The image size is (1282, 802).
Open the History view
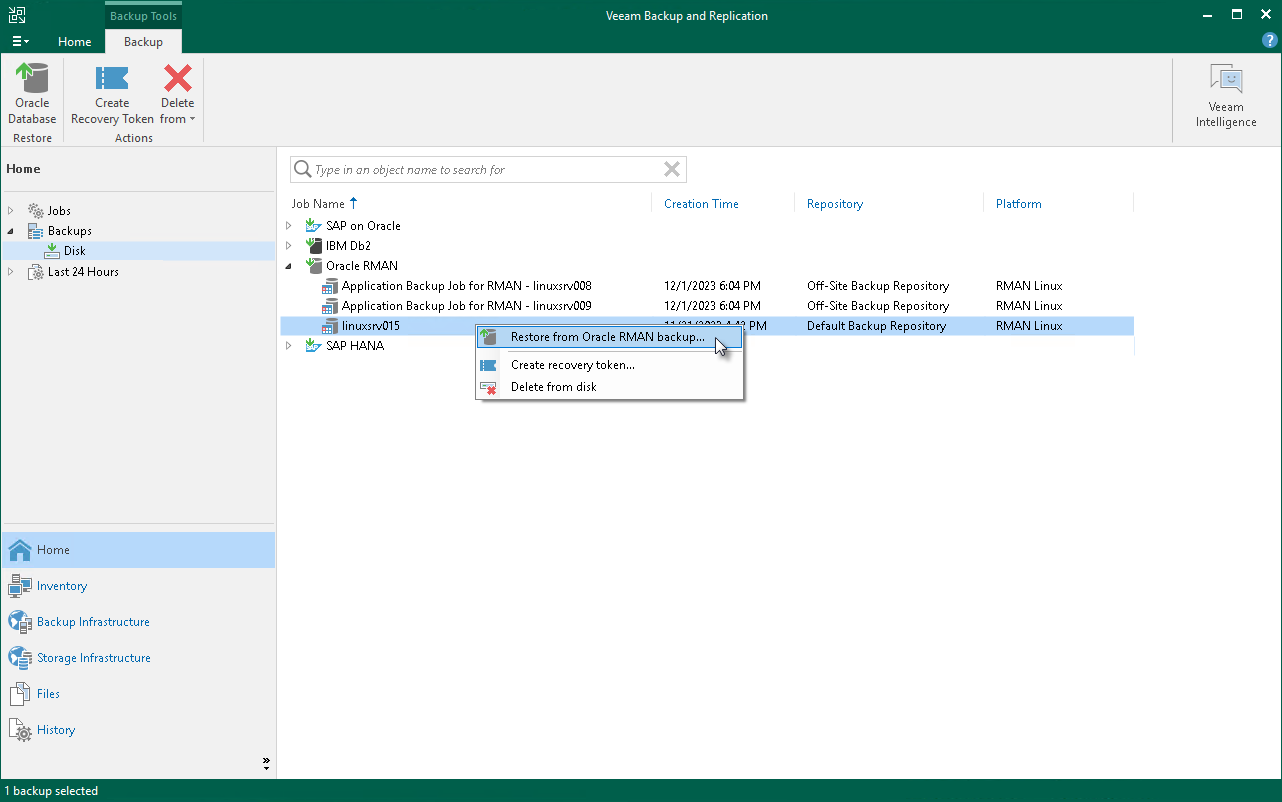55,730
